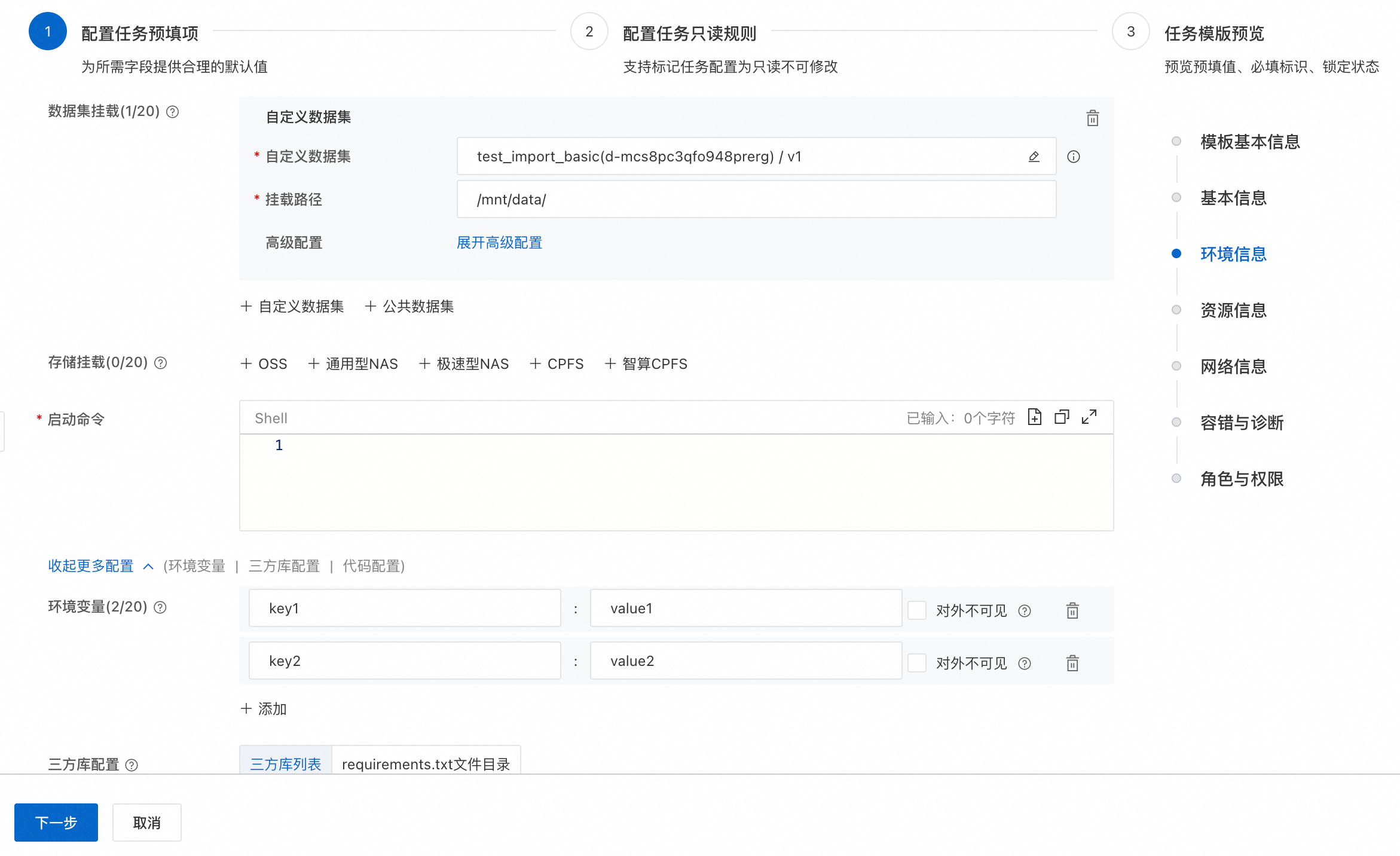The width and height of the screenshot is (1400, 856).
Task: Jump to 网络信息 anchor
Action: click(x=1233, y=366)
